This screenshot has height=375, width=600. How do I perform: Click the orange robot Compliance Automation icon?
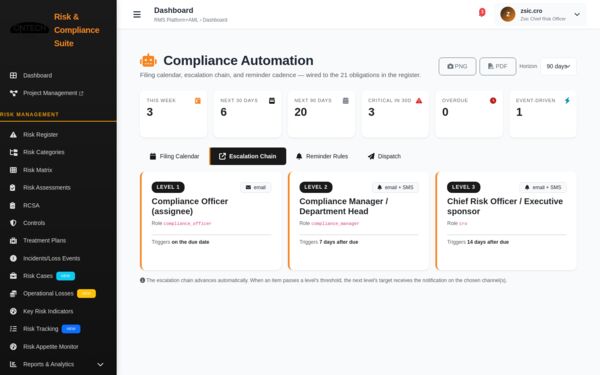[148, 60]
